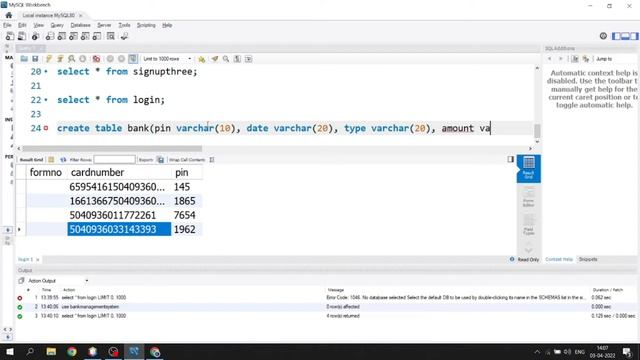640x360 pixels.
Task: Click the save snippet star icon
Action: (202, 59)
